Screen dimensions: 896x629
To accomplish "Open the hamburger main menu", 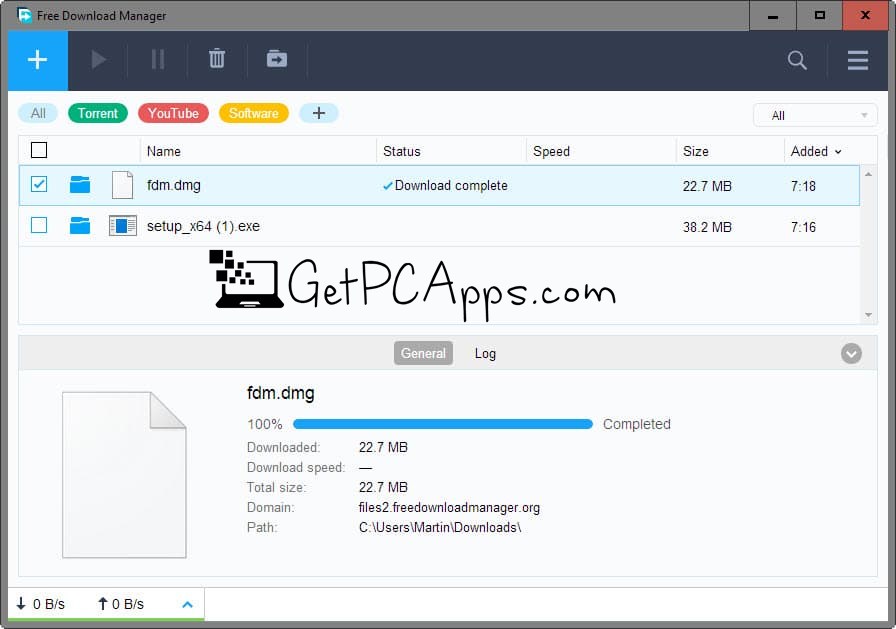I will point(858,60).
